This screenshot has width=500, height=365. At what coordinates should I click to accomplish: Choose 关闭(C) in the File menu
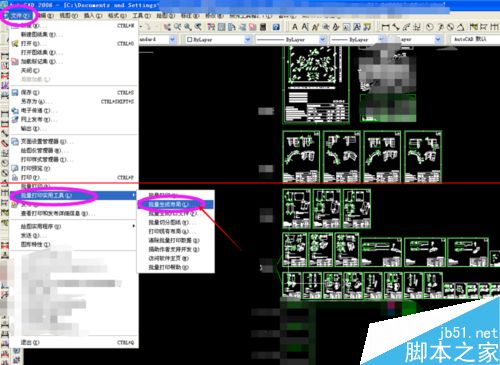pos(73,70)
